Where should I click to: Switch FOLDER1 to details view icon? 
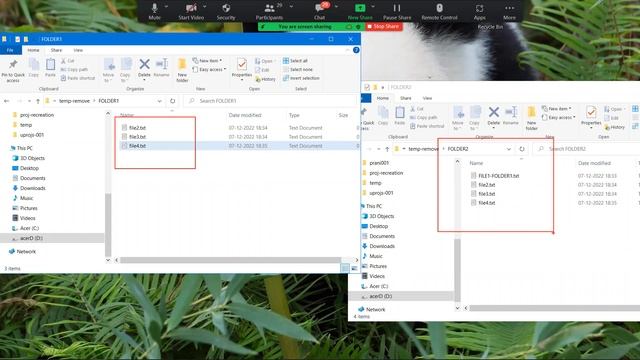pos(345,268)
